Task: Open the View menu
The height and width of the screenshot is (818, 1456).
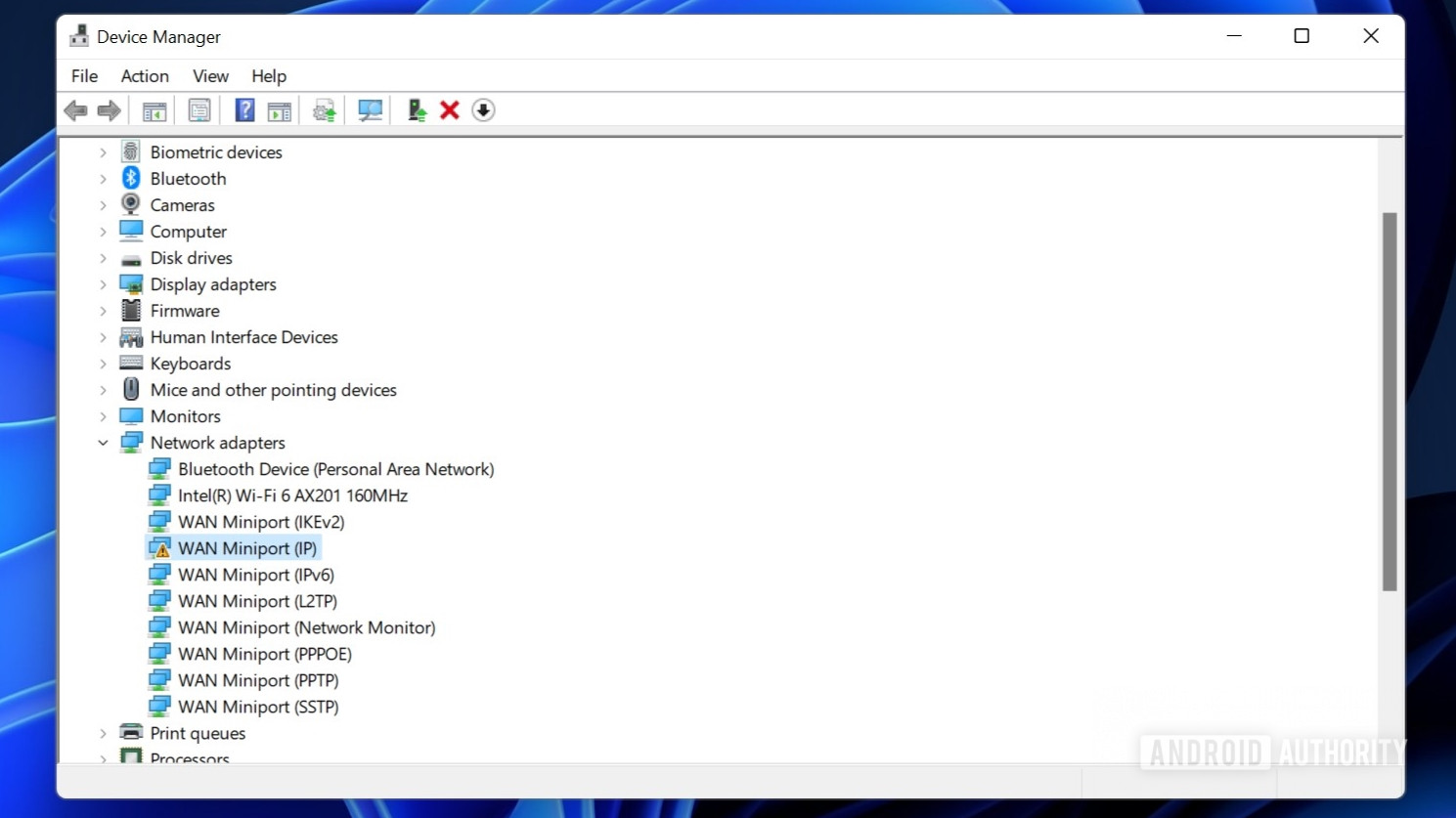Action: [x=210, y=75]
